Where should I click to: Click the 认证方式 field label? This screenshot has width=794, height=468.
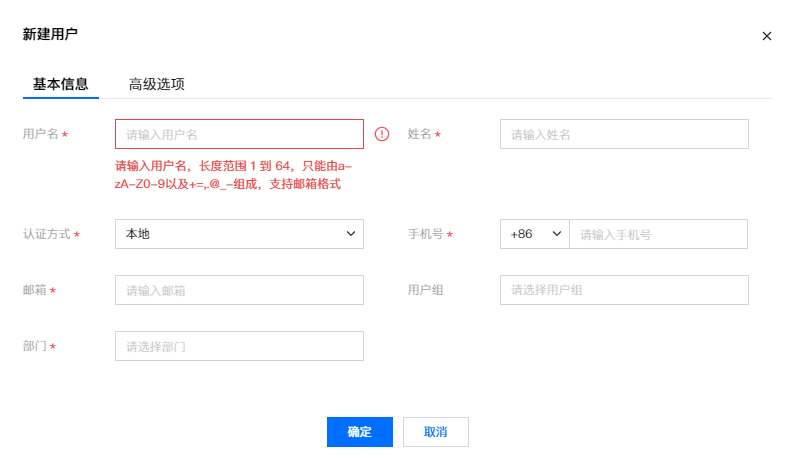tap(47, 234)
